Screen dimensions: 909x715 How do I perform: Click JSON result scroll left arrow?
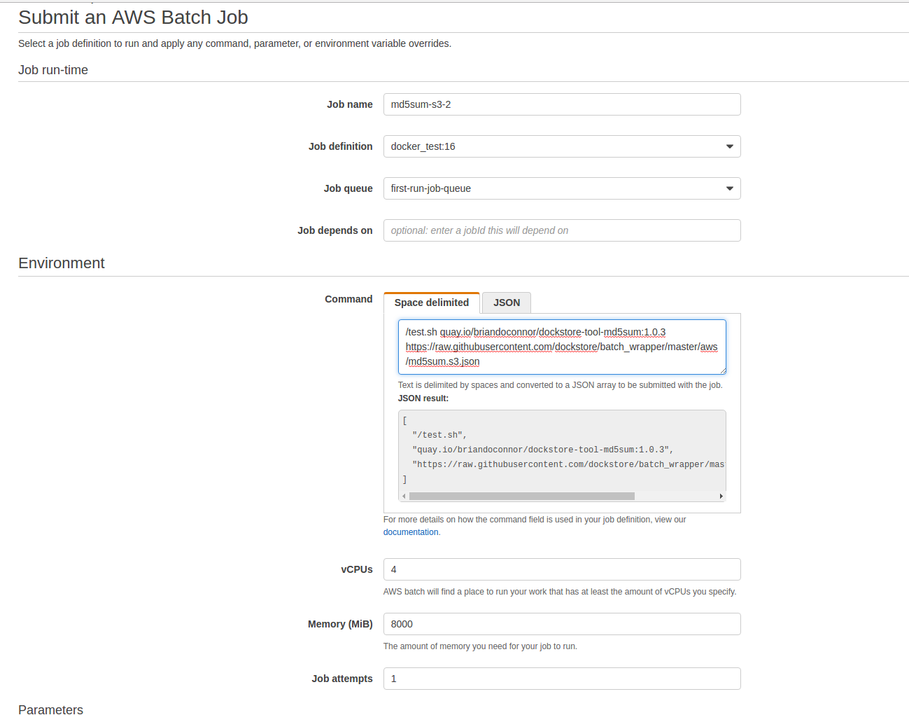[404, 496]
